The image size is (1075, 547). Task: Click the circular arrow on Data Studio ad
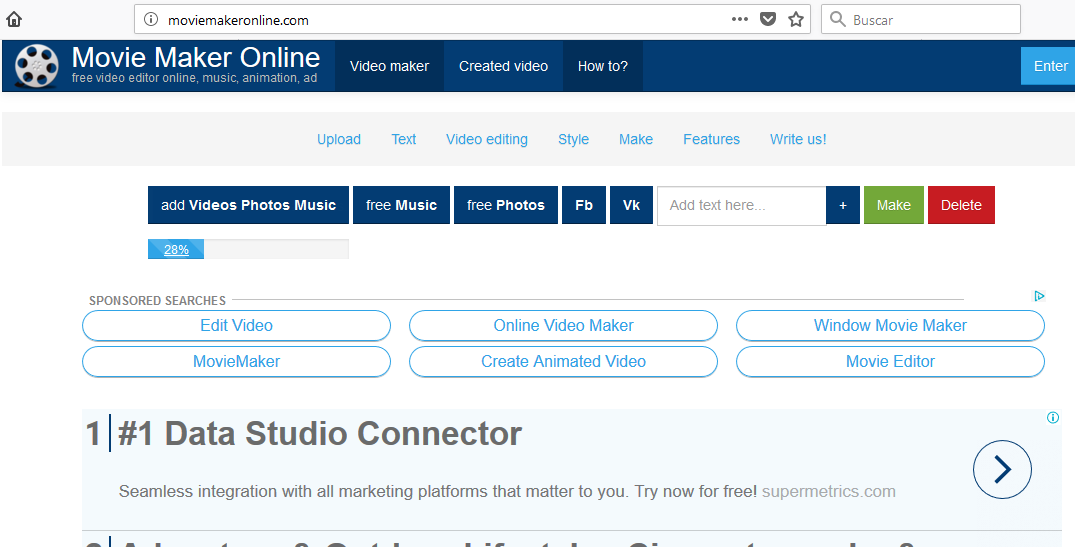click(1002, 470)
